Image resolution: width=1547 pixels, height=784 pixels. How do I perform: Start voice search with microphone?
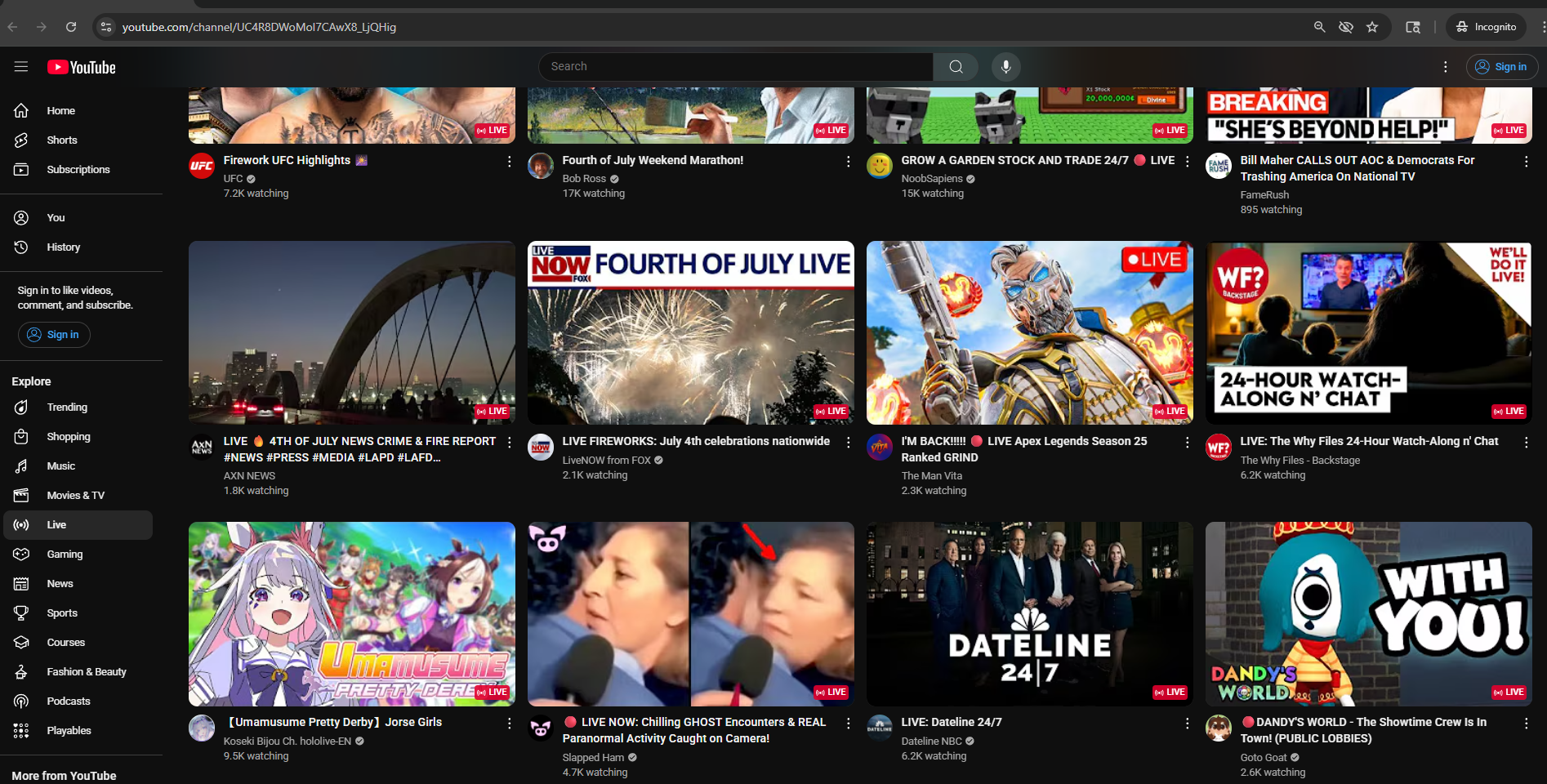coord(1006,67)
